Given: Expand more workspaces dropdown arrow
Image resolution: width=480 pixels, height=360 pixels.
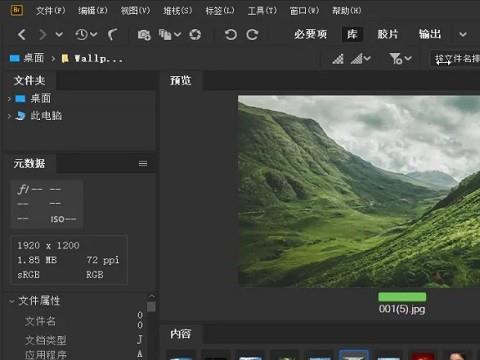Looking at the screenshot, I should coord(463,34).
